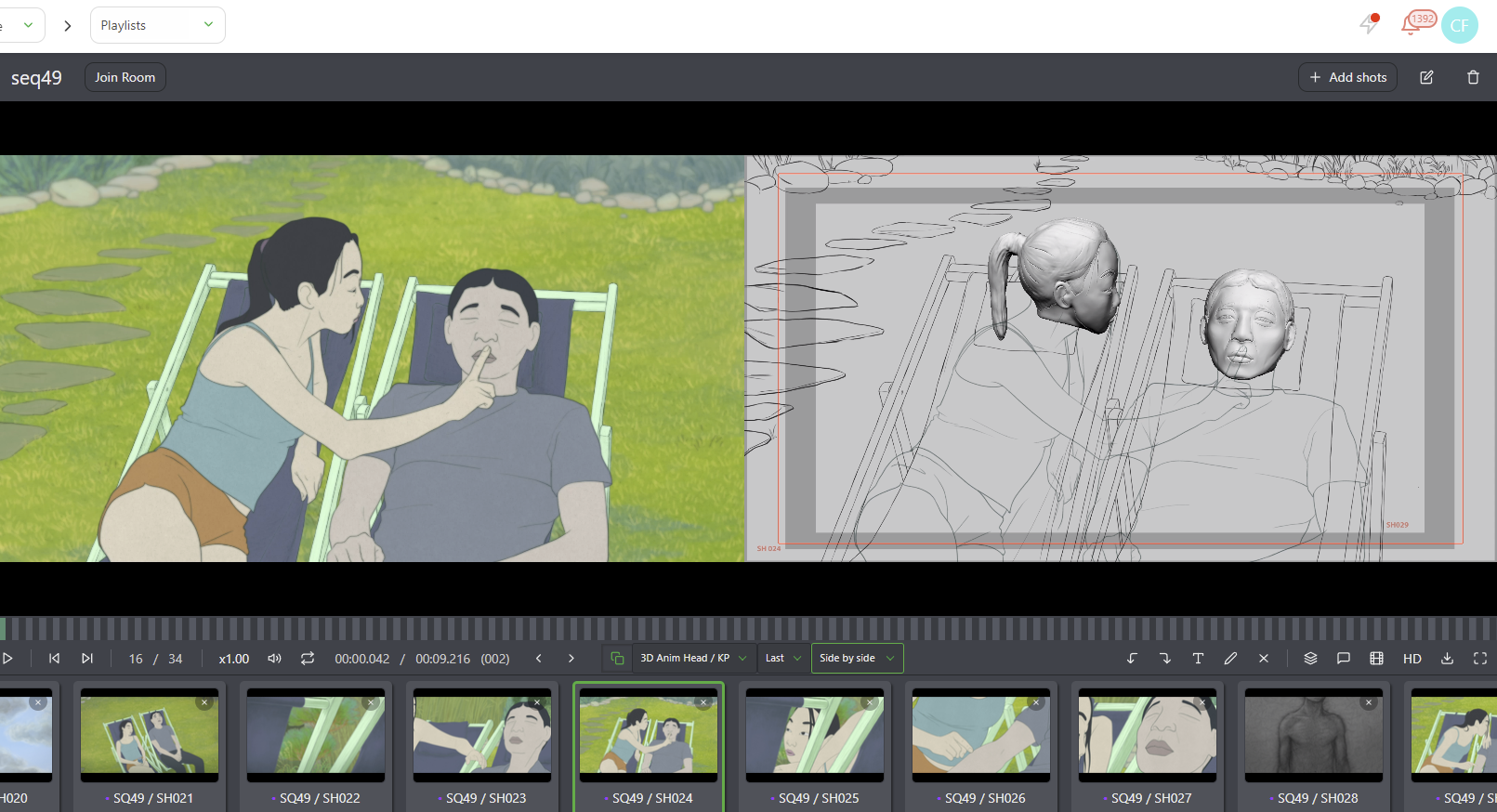
Task: Remove shot SH024 with its x button
Action: coord(703,702)
